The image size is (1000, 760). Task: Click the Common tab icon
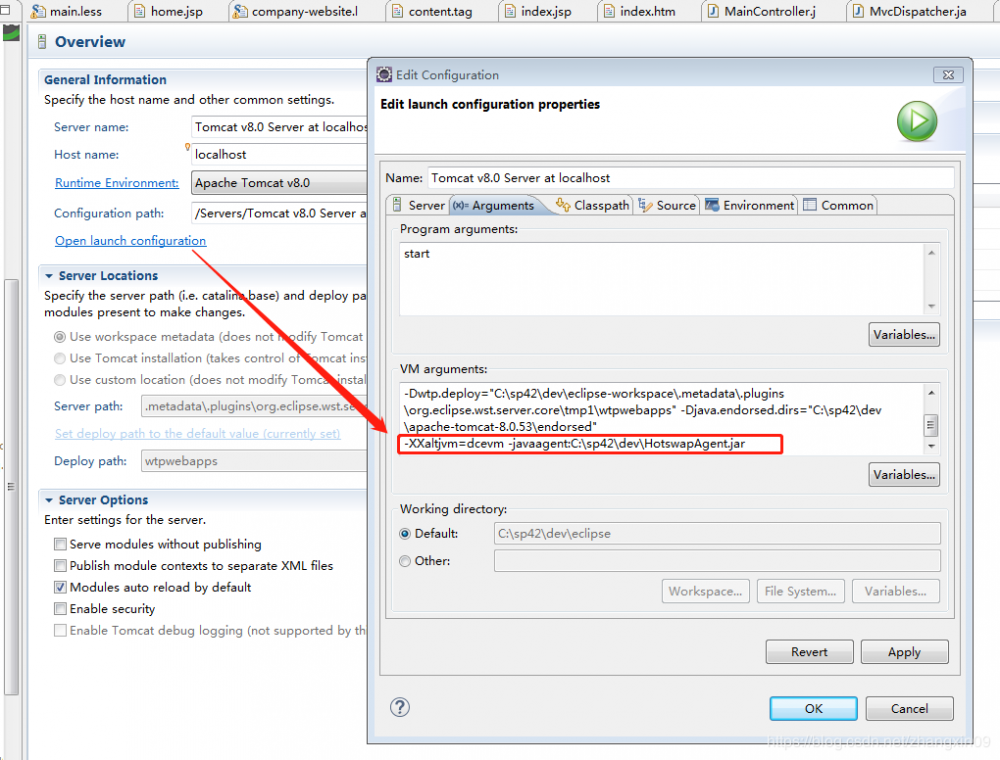(x=810, y=205)
